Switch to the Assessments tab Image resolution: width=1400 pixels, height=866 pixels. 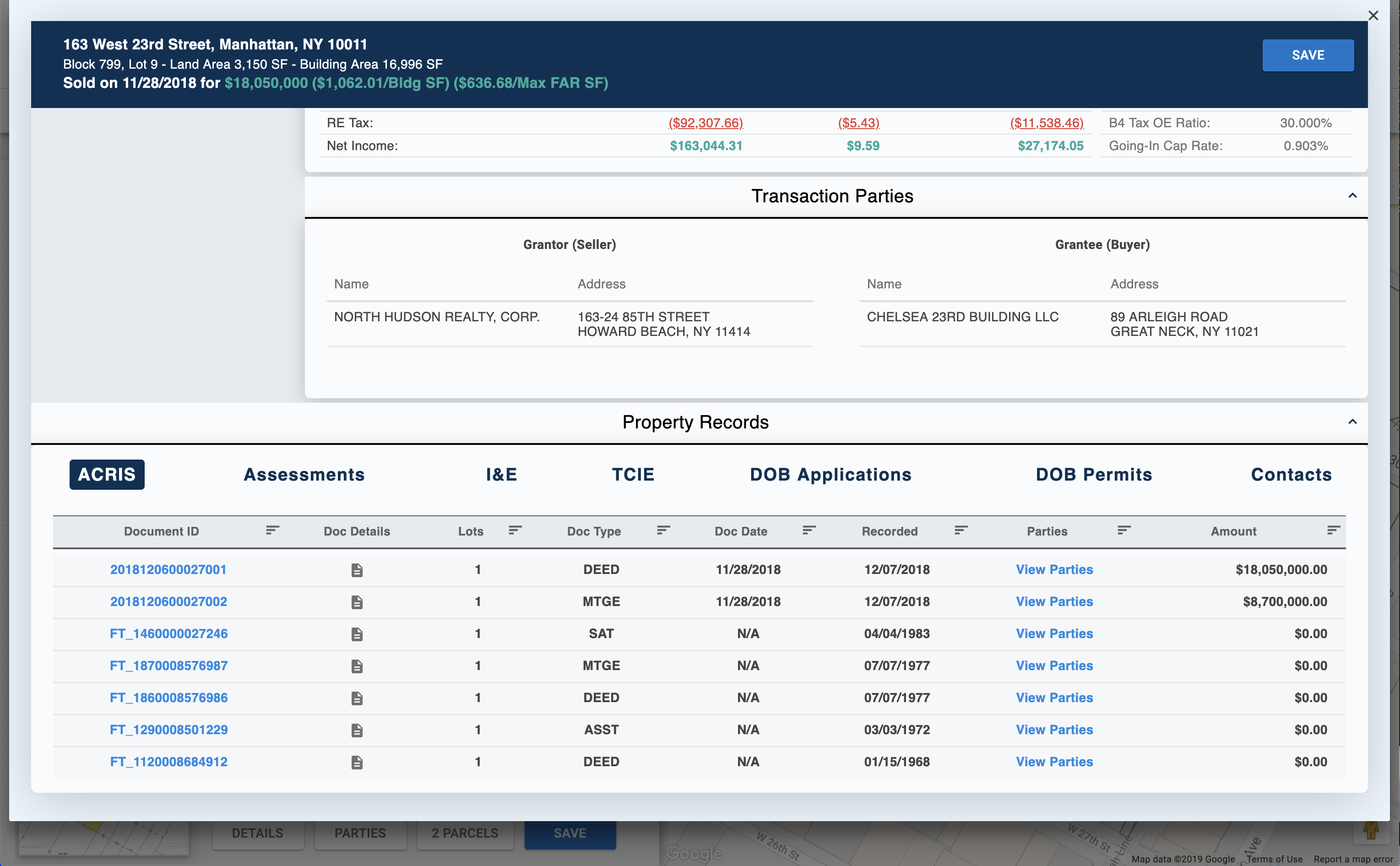click(304, 474)
